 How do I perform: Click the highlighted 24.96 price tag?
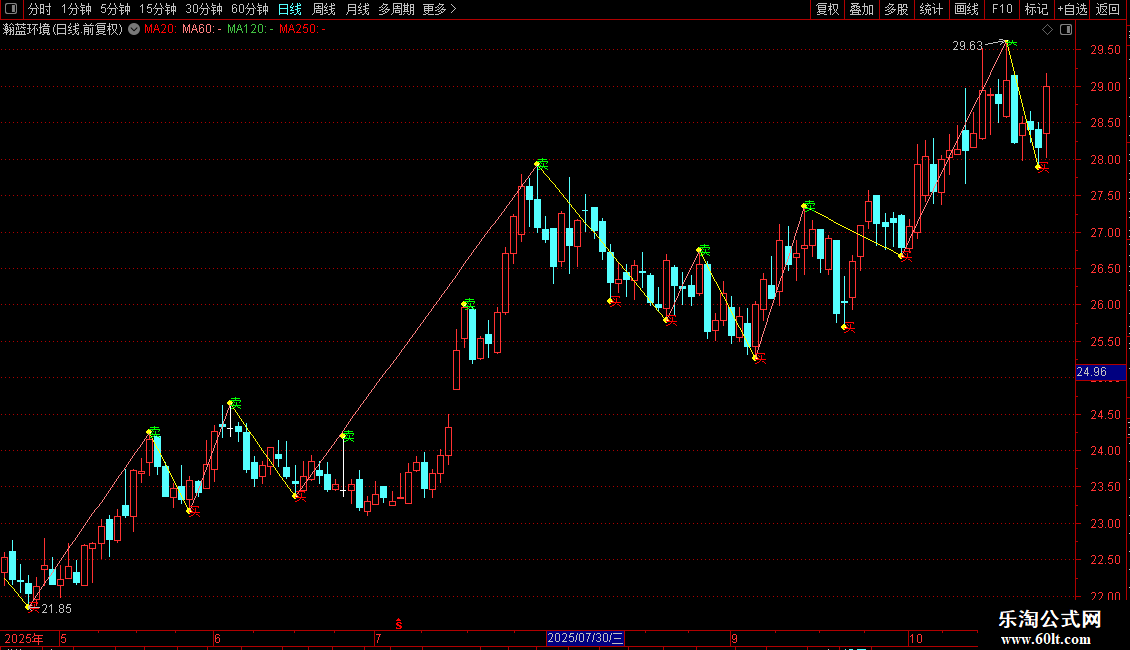click(1100, 373)
